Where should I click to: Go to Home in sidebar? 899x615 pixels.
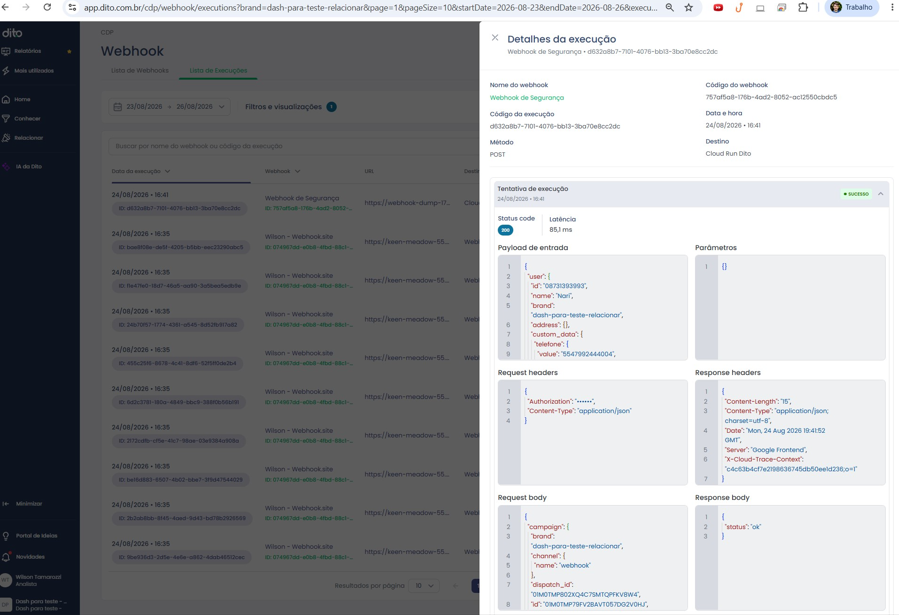pos(22,100)
